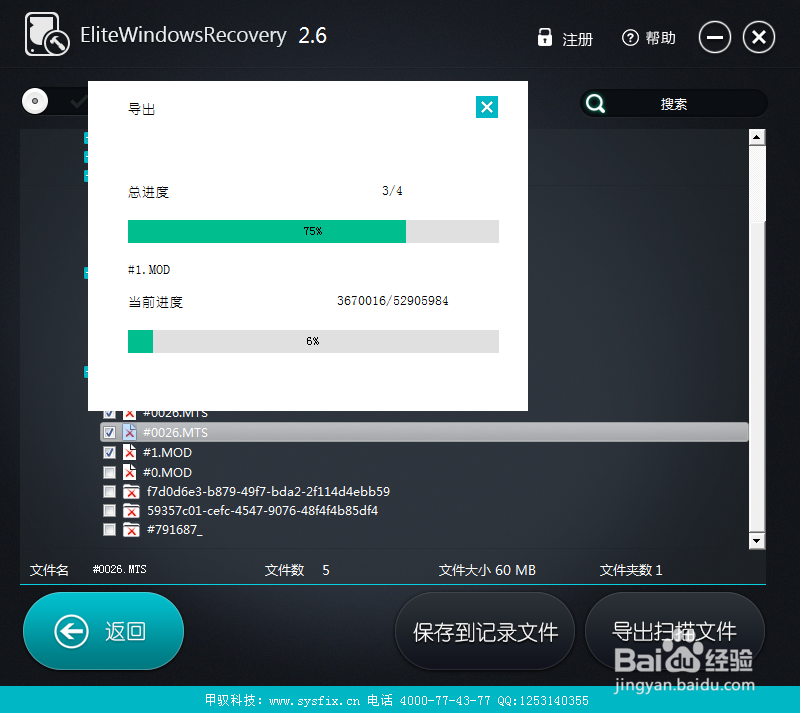
Task: Click the scrollbar up arrow
Action: point(757,137)
